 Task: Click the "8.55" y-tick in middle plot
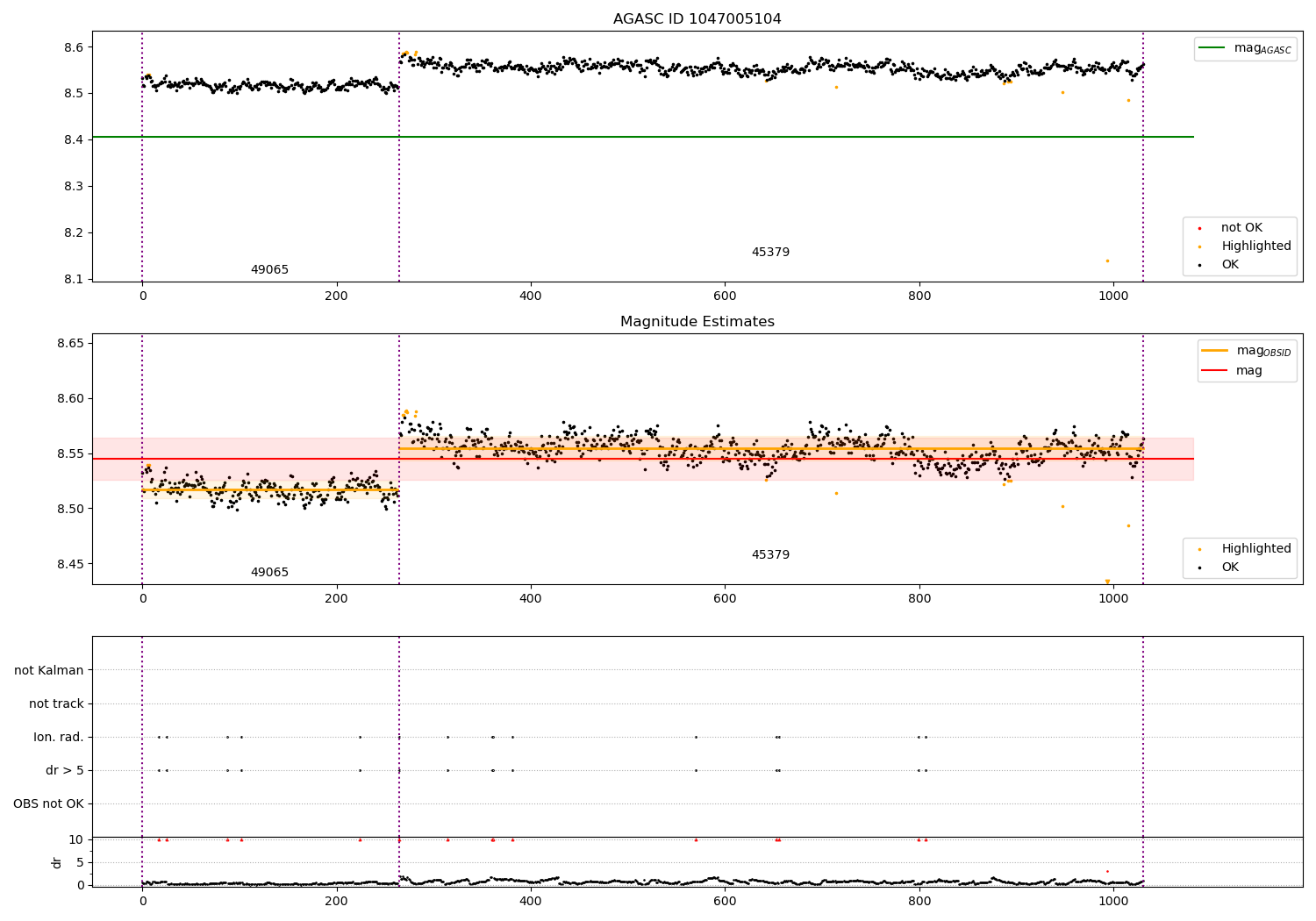click(71, 453)
